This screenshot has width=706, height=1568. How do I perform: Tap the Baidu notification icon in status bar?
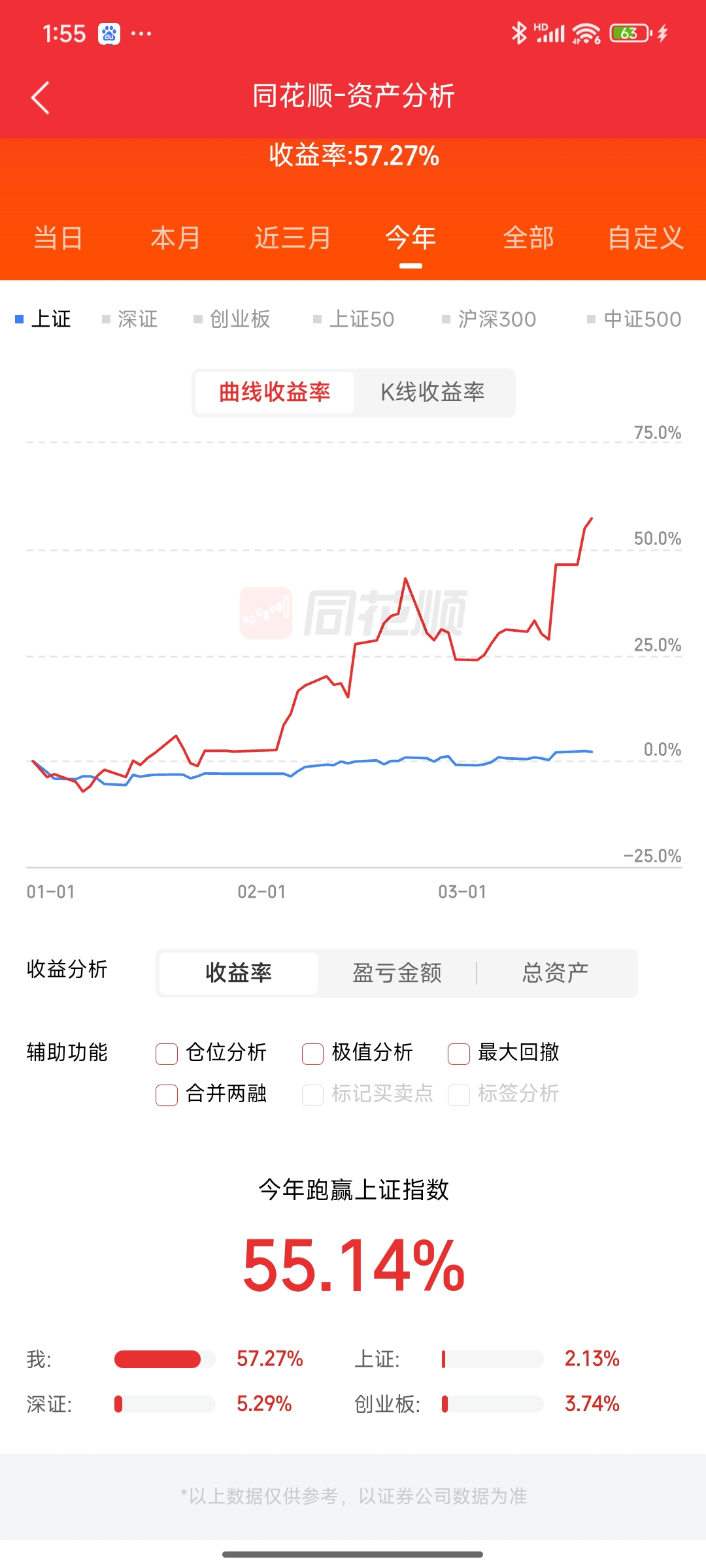(x=109, y=33)
